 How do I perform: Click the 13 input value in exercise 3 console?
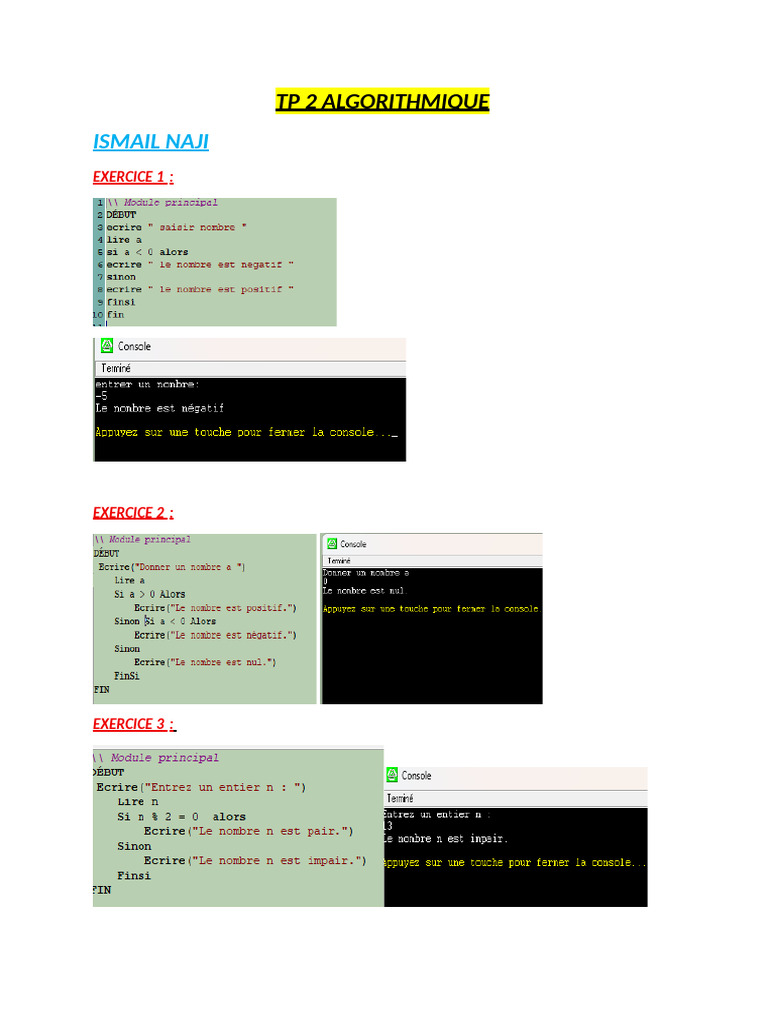pyautogui.click(x=388, y=826)
